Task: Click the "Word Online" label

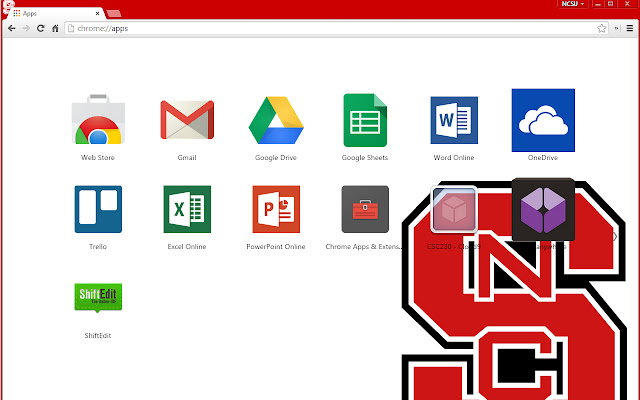Action: tap(454, 158)
